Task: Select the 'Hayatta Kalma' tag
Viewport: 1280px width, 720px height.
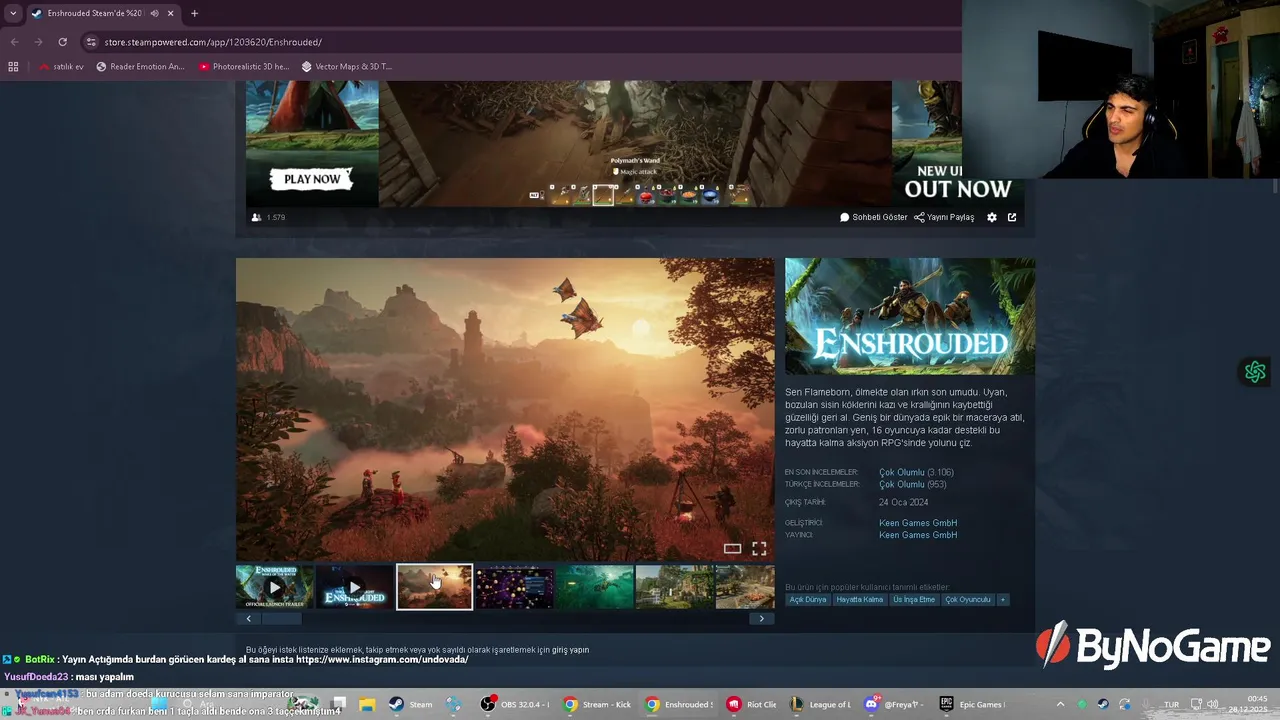Action: click(860, 600)
